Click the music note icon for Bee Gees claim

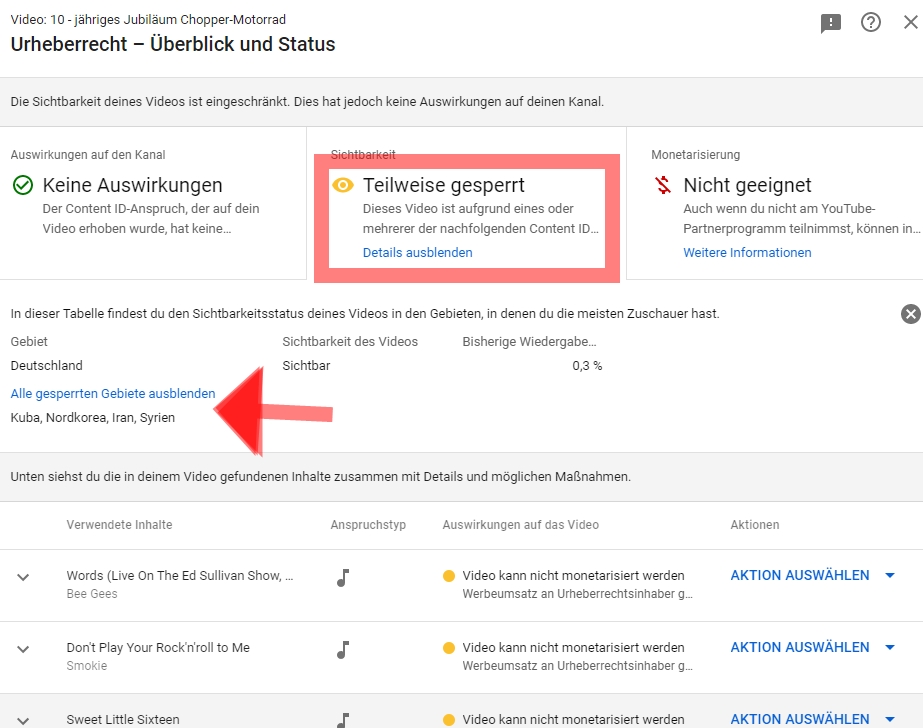[x=343, y=577]
